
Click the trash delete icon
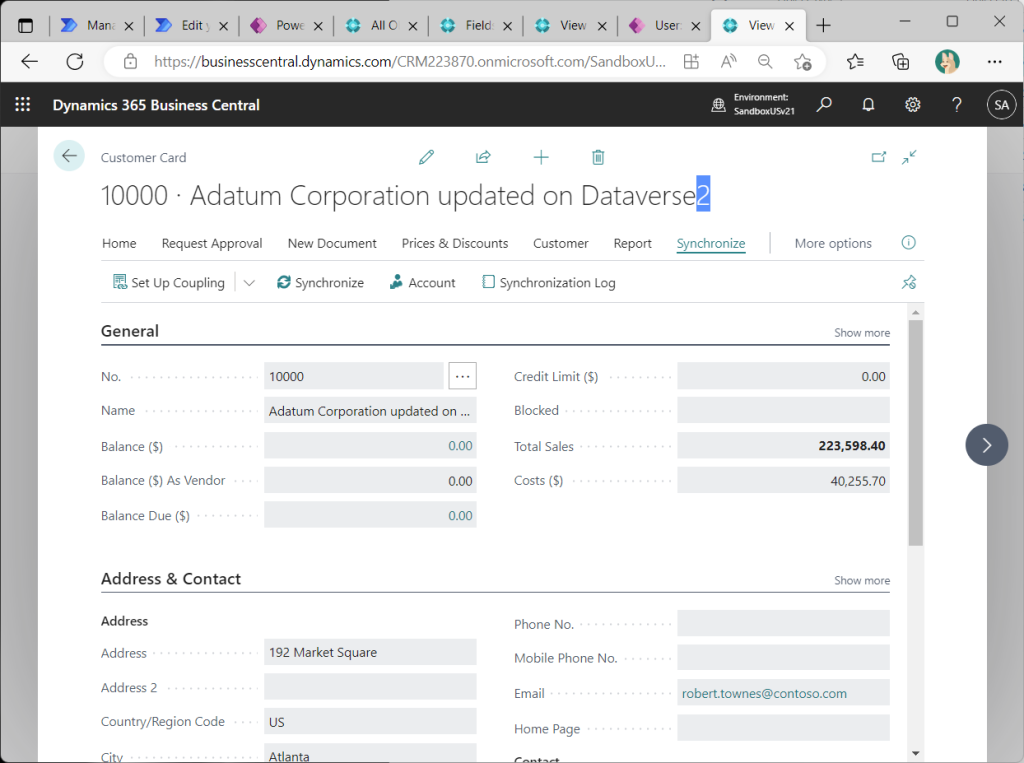[598, 157]
